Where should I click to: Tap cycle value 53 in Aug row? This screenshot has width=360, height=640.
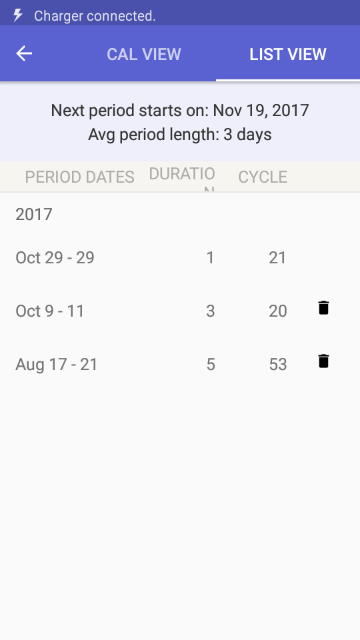(x=278, y=364)
